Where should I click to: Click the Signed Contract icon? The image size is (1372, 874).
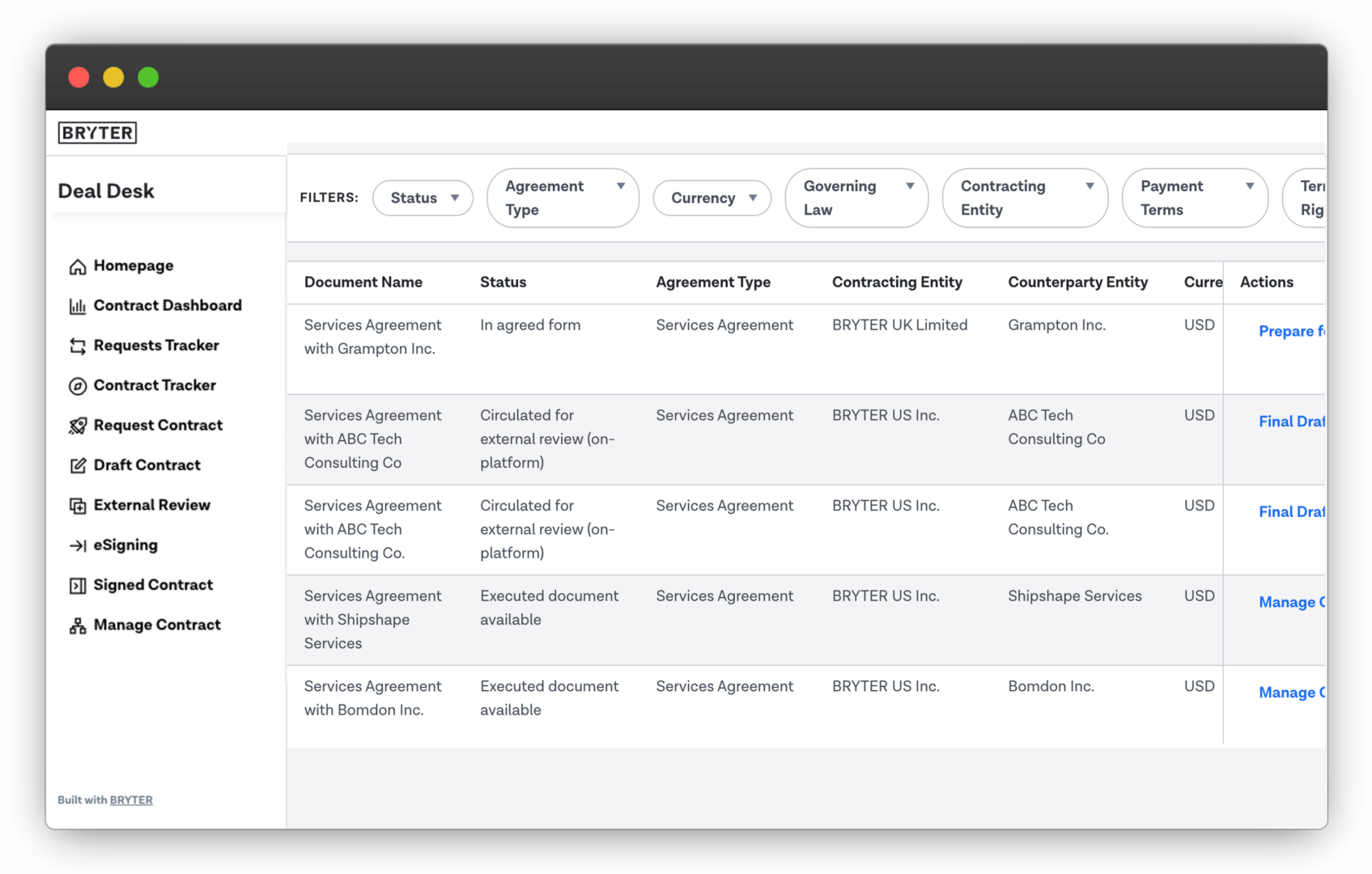[x=78, y=585]
